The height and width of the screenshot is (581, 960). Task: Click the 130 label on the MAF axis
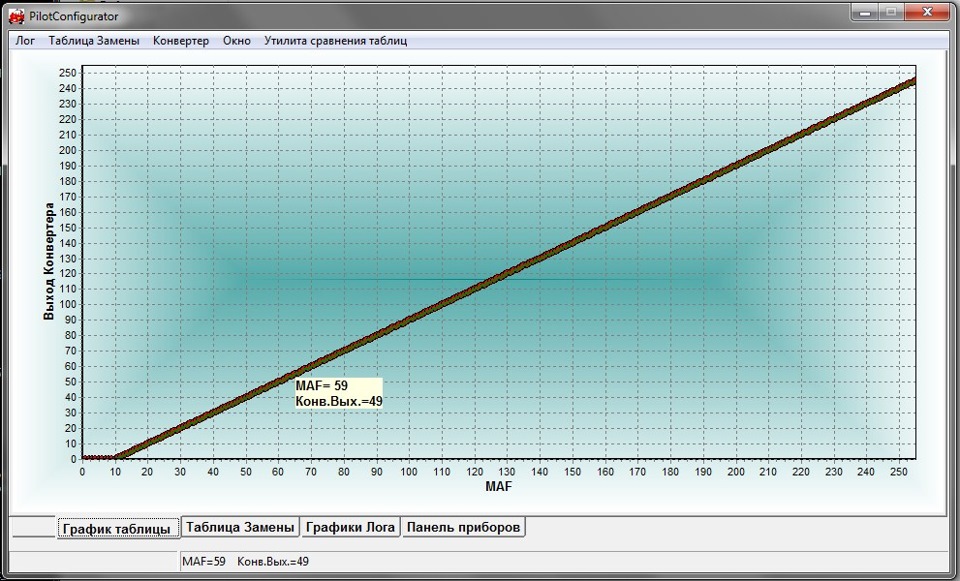pos(507,472)
